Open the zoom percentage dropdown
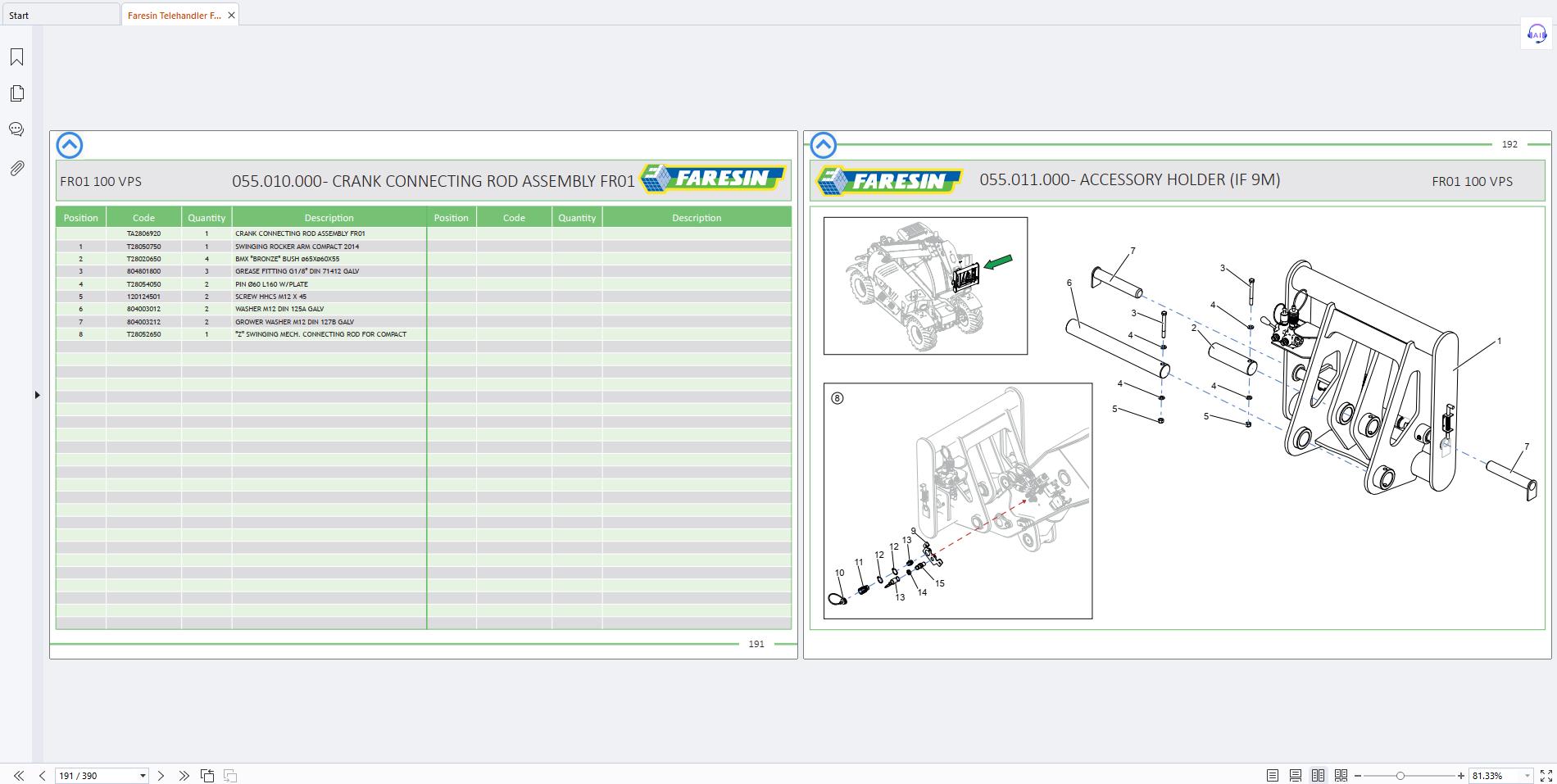This screenshot has width=1557, height=784. [1527, 775]
